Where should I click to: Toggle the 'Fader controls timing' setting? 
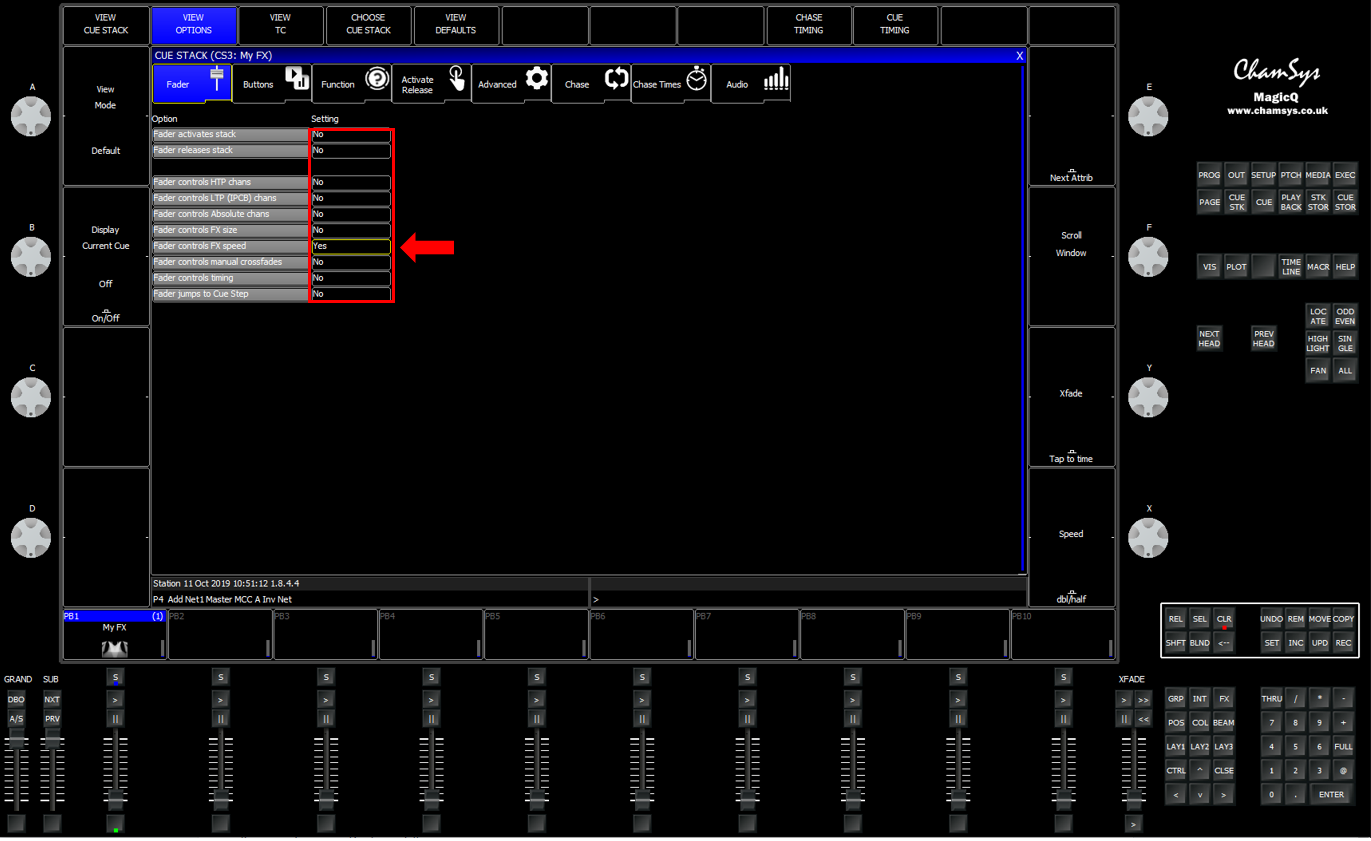[351, 278]
